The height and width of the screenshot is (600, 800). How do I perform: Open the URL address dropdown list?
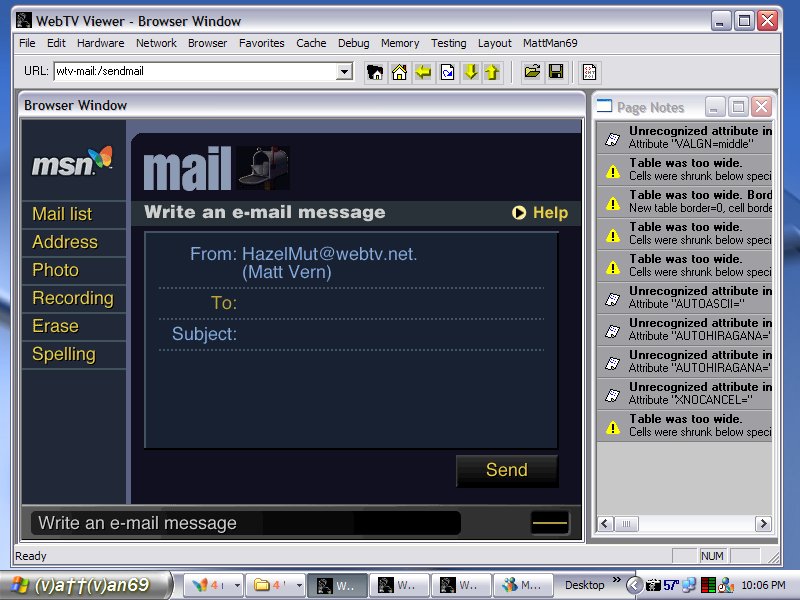click(x=344, y=71)
